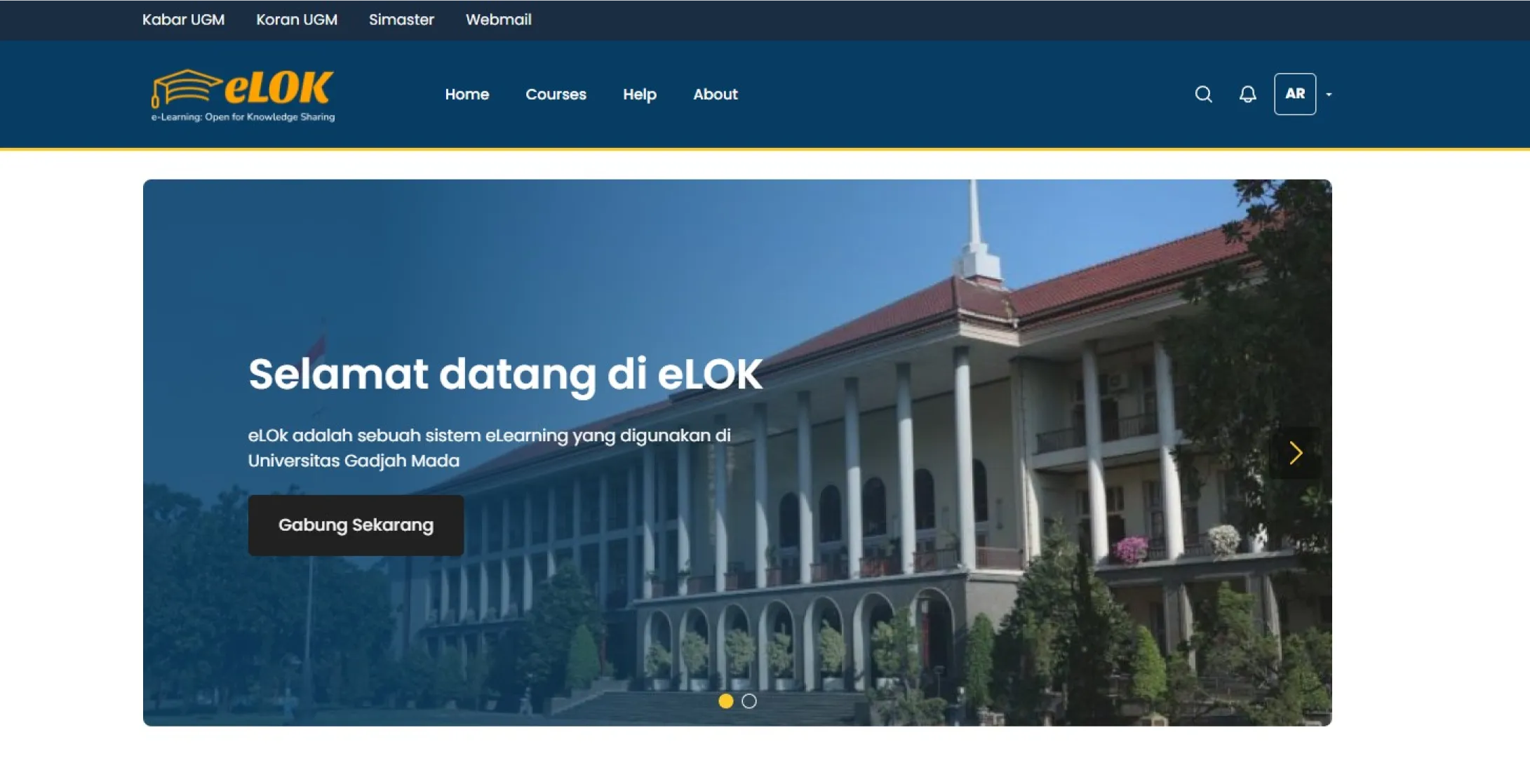Viewport: 1530px width, 784px height.
Task: Activate the currently highlighted slide dot
Action: [725, 700]
